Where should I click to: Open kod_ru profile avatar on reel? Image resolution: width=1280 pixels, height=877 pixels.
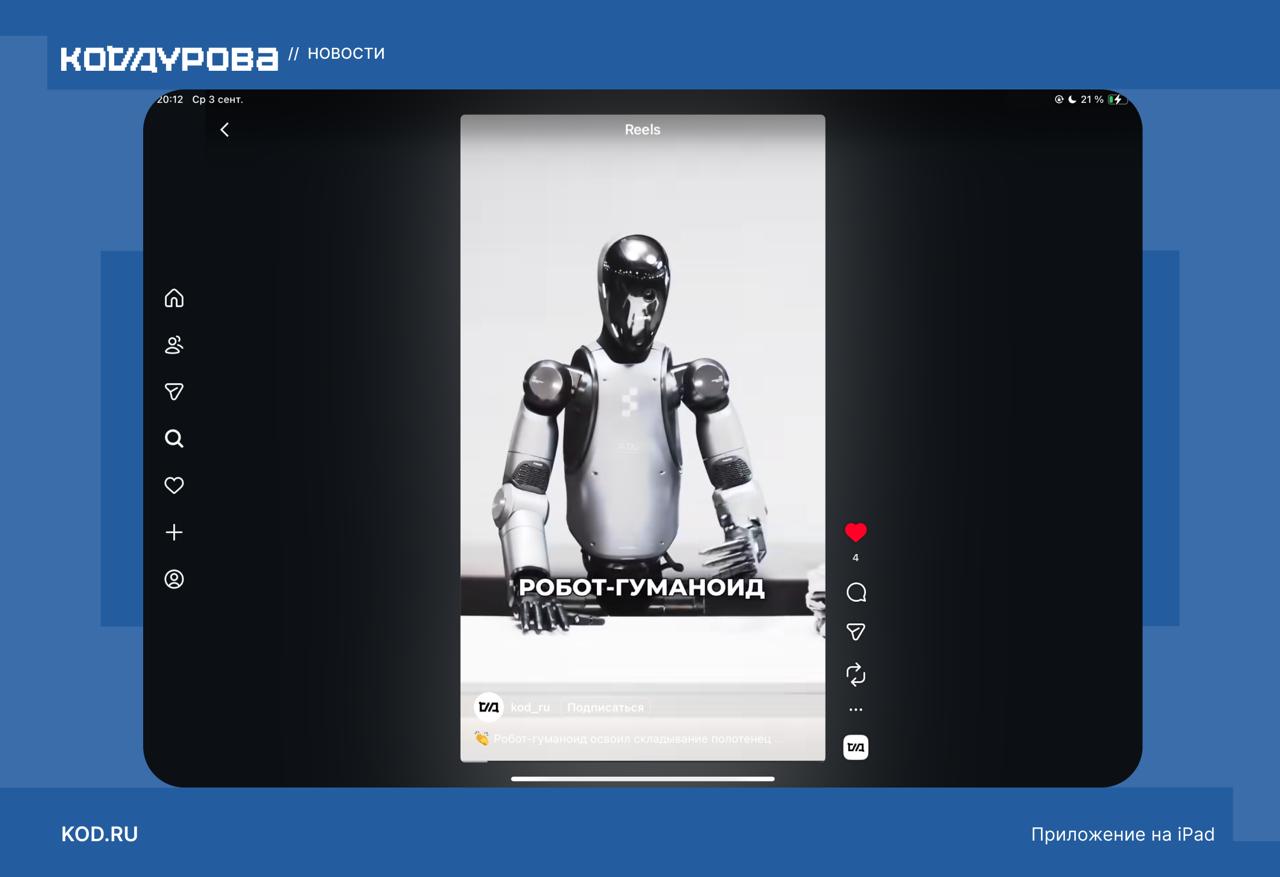pyautogui.click(x=488, y=707)
